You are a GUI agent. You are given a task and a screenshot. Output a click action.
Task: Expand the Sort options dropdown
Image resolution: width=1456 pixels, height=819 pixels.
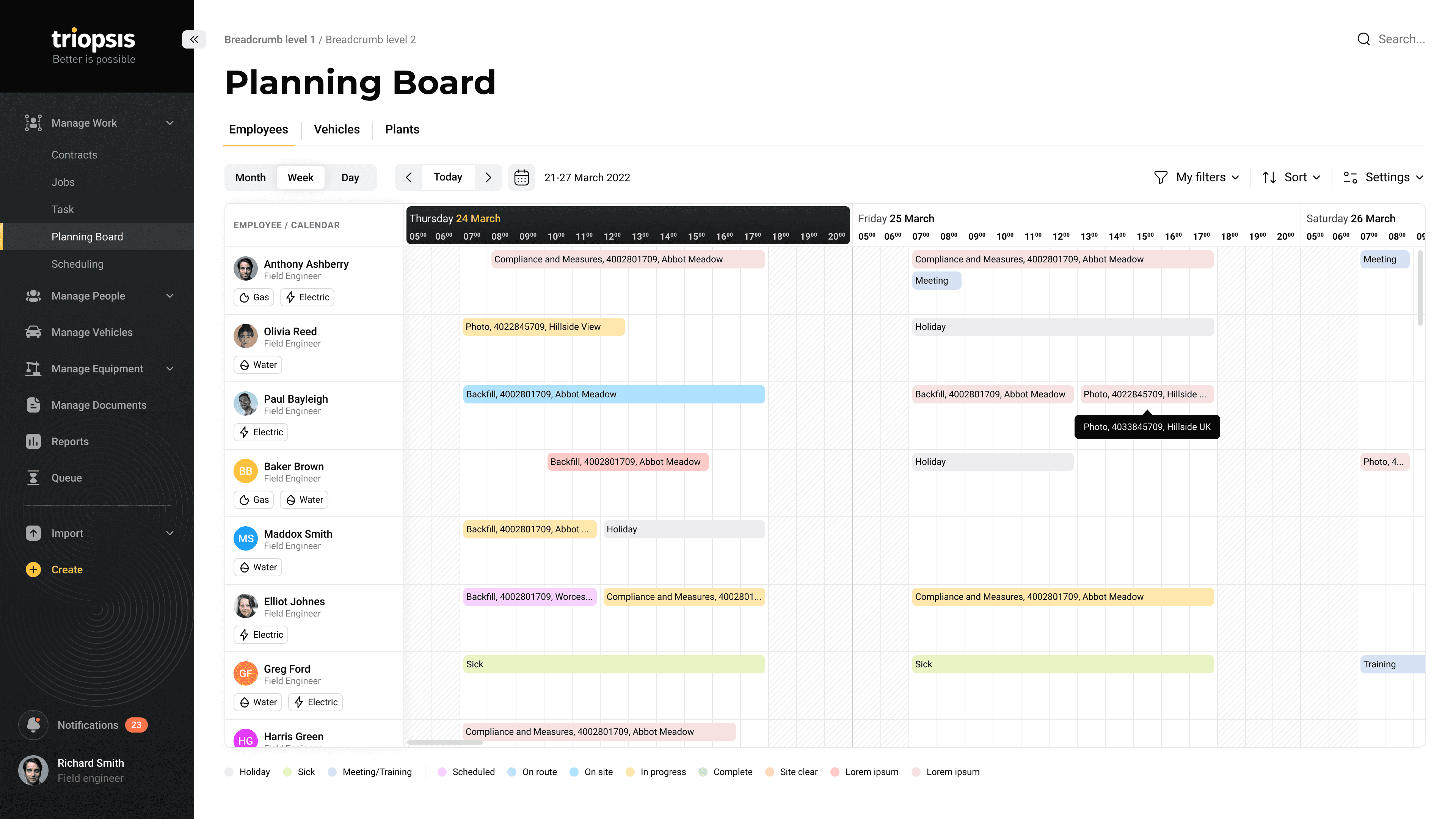coord(1291,178)
